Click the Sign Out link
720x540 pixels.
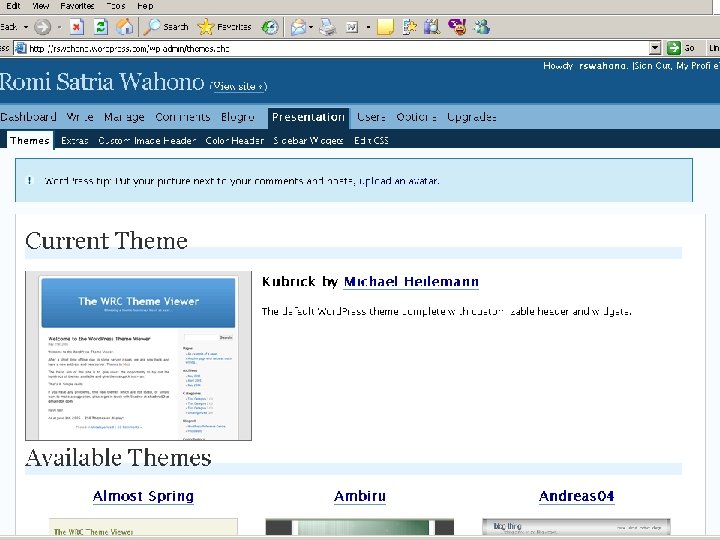pyautogui.click(x=652, y=66)
